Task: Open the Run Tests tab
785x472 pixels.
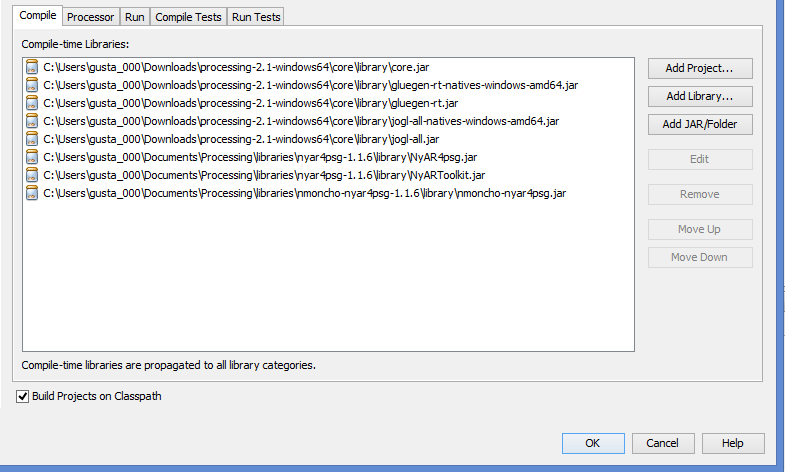Action: point(256,17)
